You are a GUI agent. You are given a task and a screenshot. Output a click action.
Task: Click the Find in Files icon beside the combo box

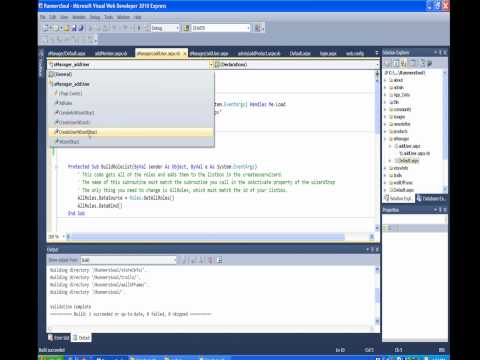coord(186,28)
